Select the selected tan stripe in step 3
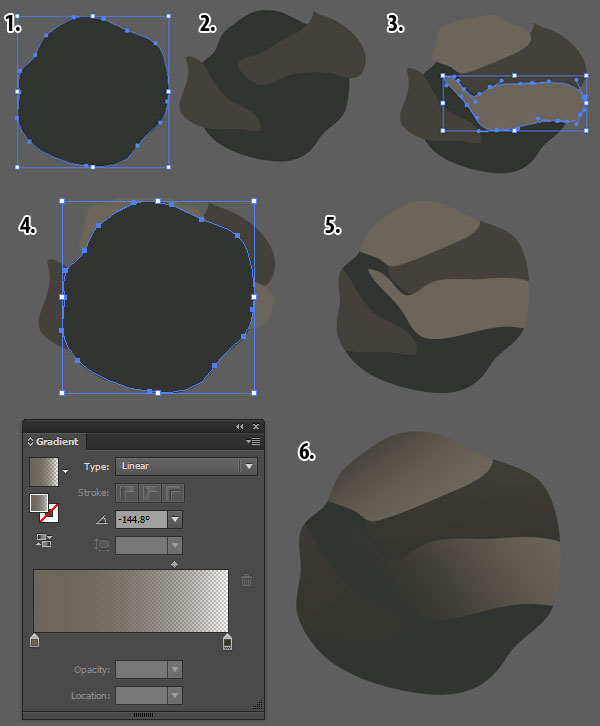 point(528,104)
